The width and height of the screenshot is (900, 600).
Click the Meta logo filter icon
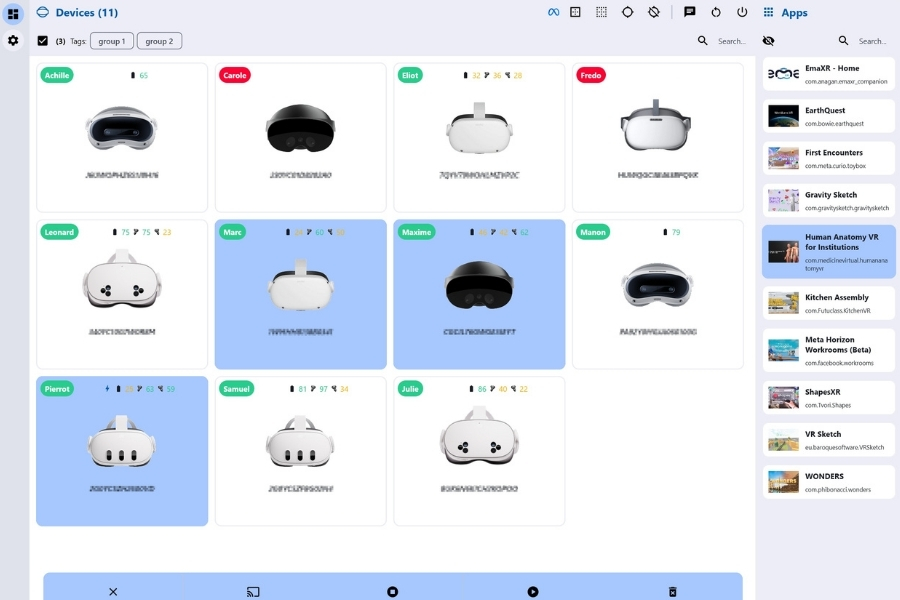point(553,12)
